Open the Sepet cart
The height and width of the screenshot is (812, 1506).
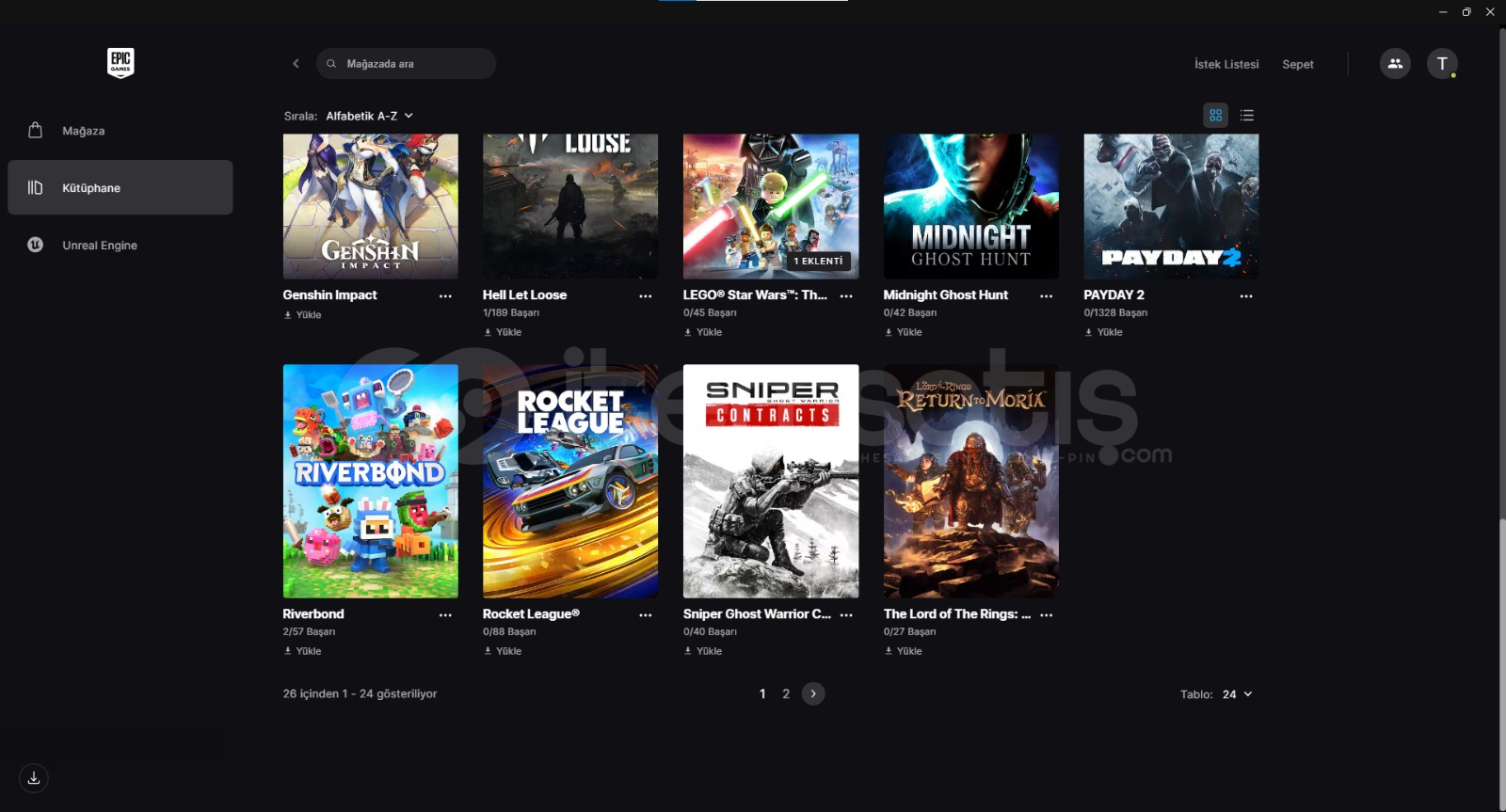click(1297, 64)
